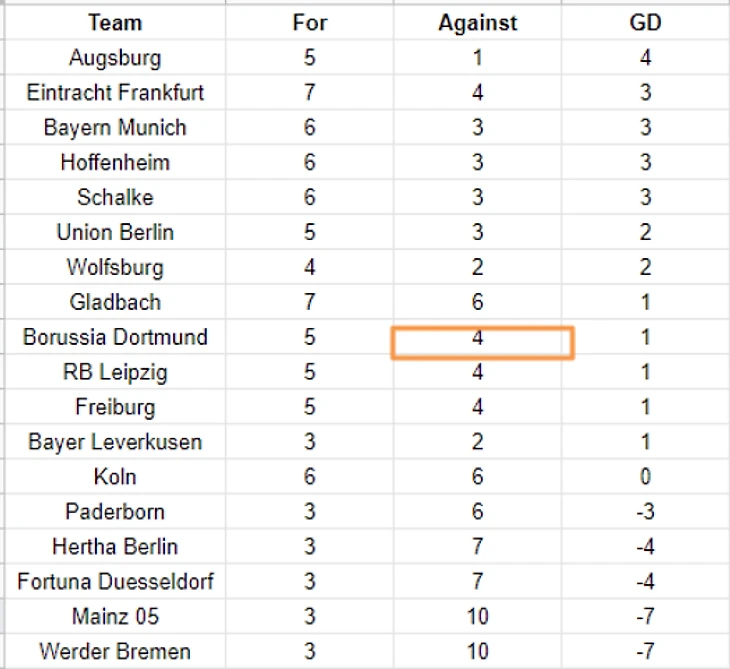Viewport: 730px width, 669px height.
Task: Click the highlighted Borussia Dortmund Against cell
Action: coord(482,343)
